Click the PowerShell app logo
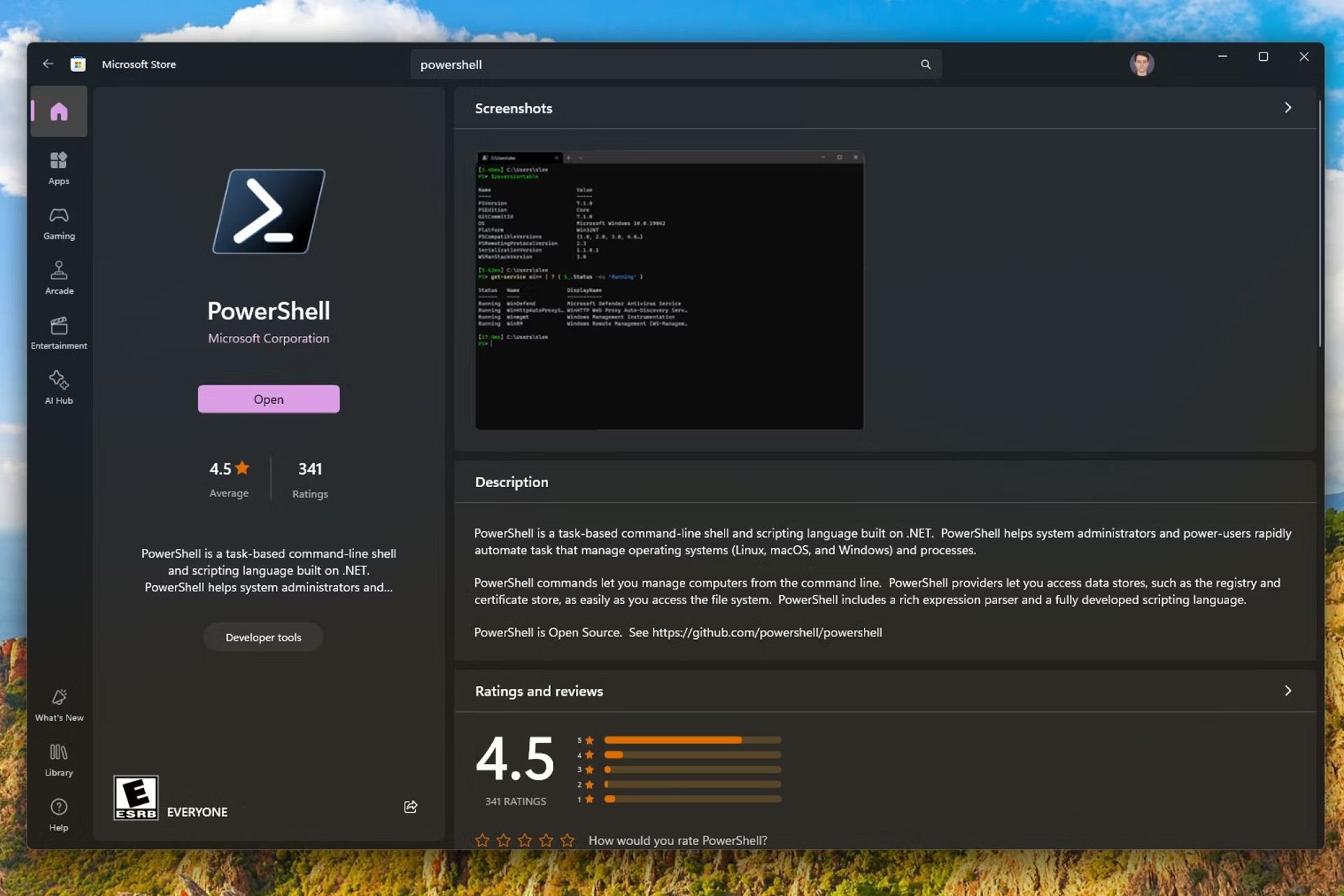The image size is (1344, 896). [x=269, y=211]
